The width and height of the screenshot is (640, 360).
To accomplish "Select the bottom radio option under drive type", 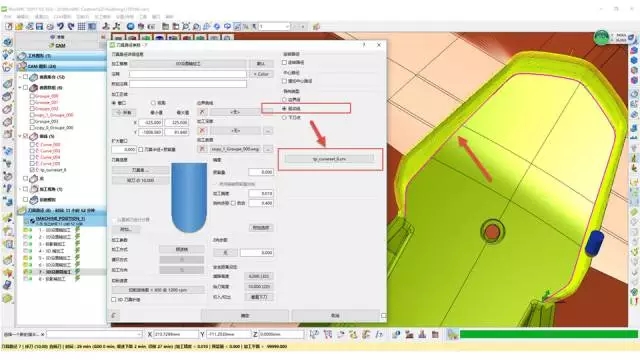I will point(284,118).
